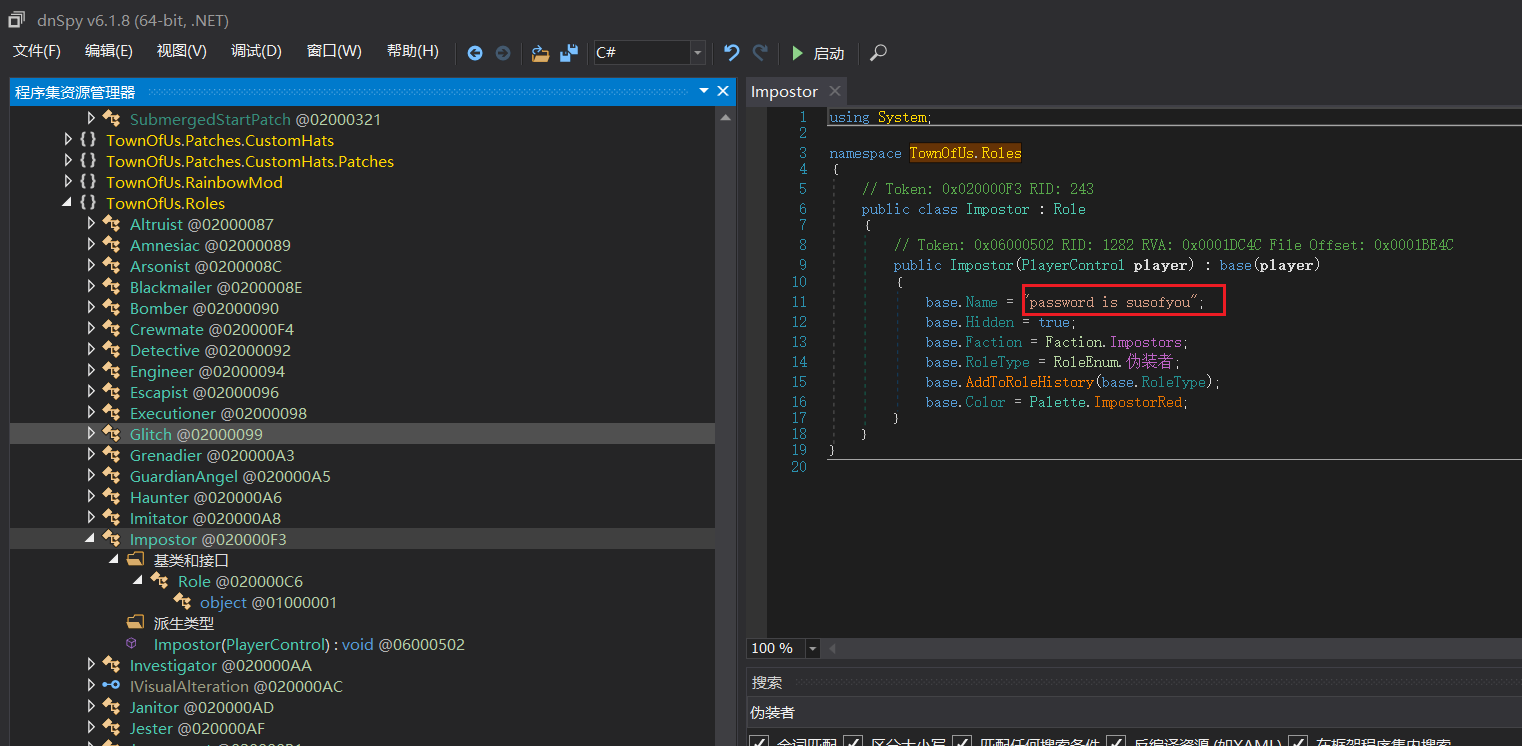Image resolution: width=1522 pixels, height=746 pixels.
Task: Click the assembly tree scrollbar up arrow
Action: coord(727,118)
